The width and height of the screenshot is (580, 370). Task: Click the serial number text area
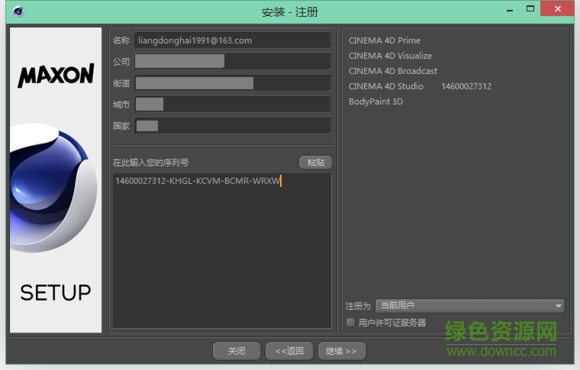coord(222,250)
